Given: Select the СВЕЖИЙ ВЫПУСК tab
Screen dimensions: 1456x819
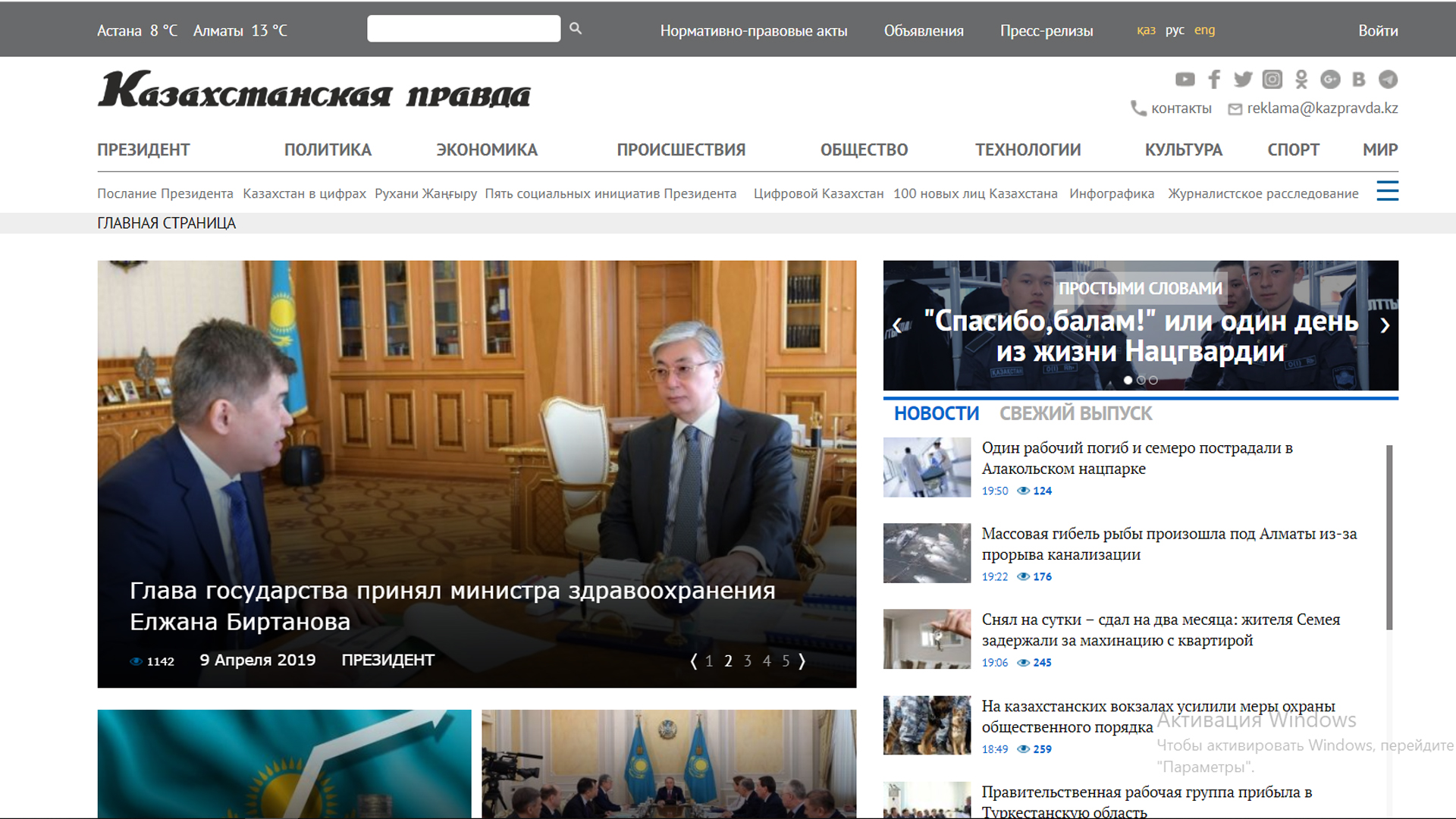Looking at the screenshot, I should [1075, 414].
